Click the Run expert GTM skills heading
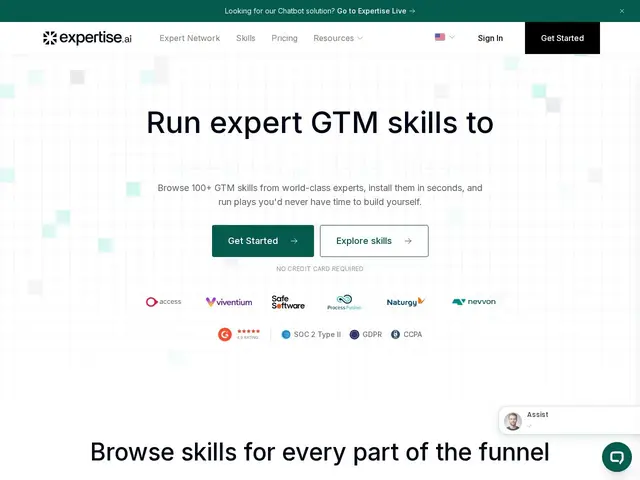 tap(320, 122)
